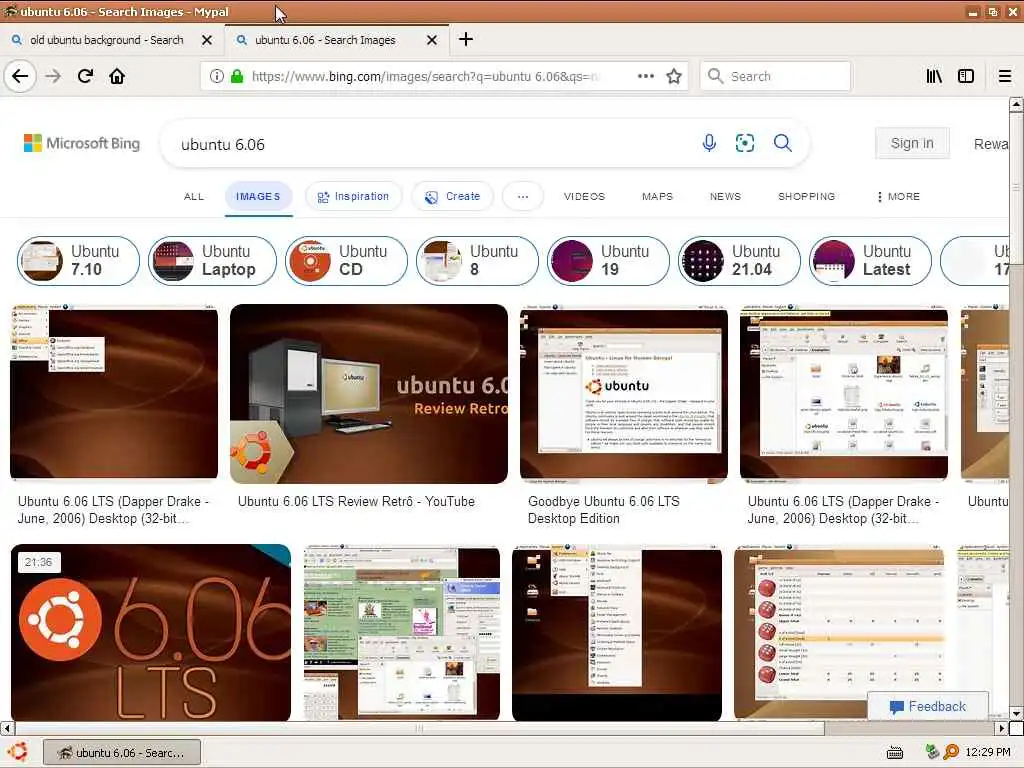This screenshot has width=1024, height=768.
Task: Click the browser toolbar Search field
Action: pos(775,76)
